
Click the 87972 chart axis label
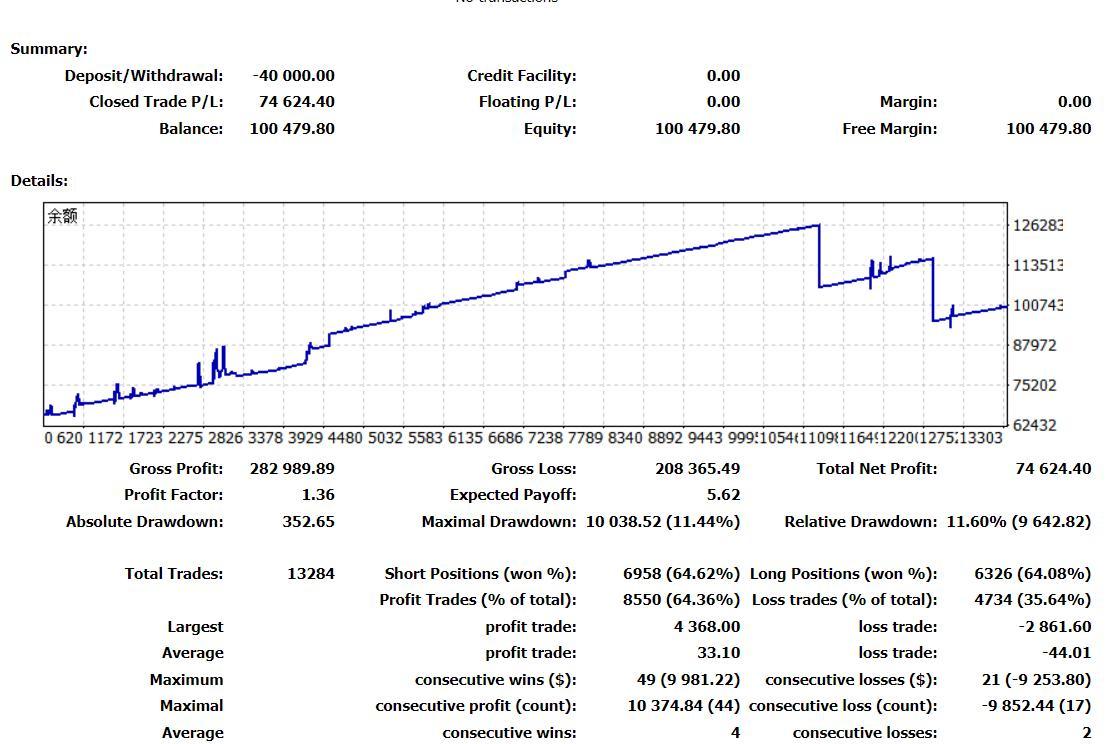tap(1034, 346)
